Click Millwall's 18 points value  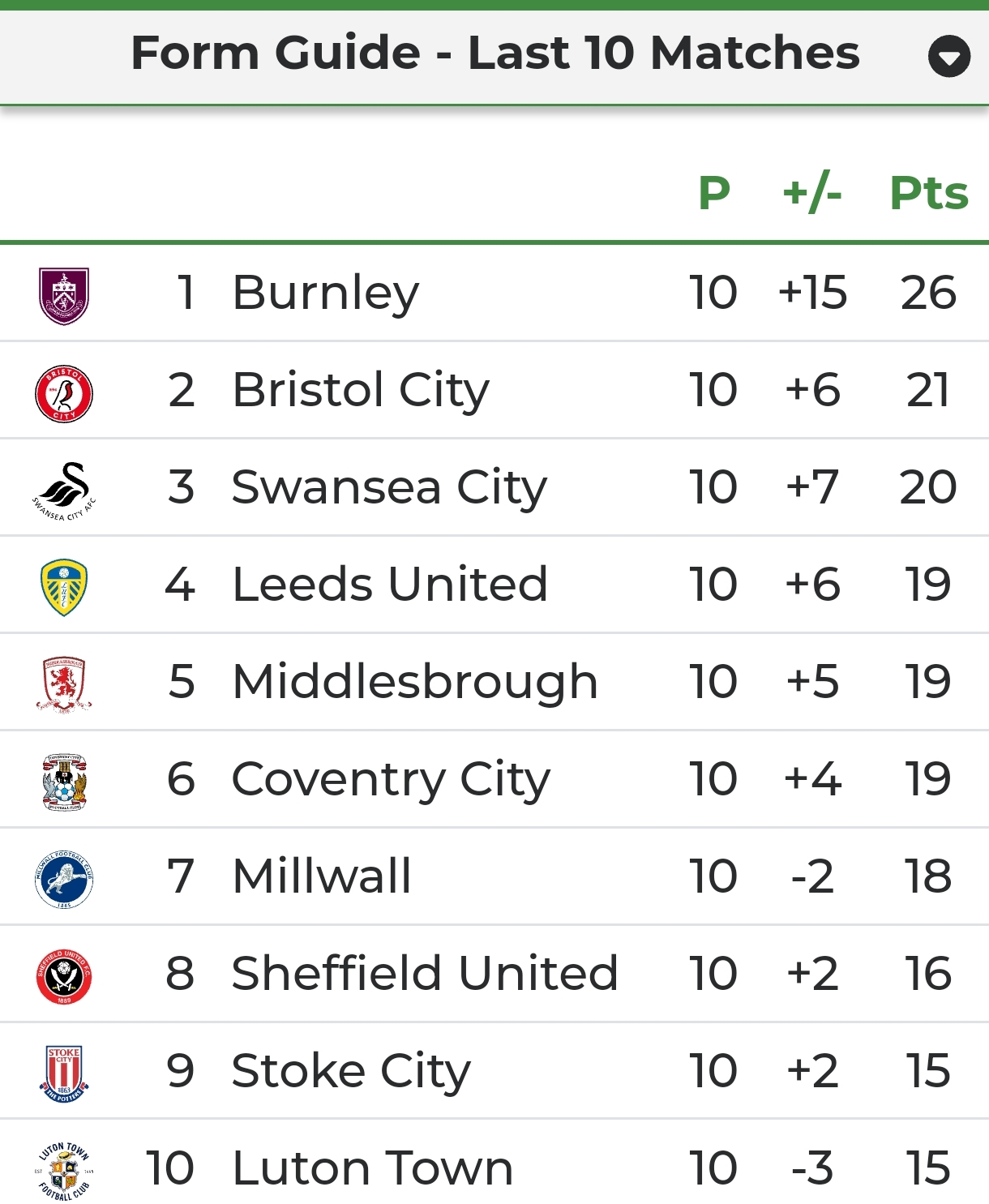928,876
